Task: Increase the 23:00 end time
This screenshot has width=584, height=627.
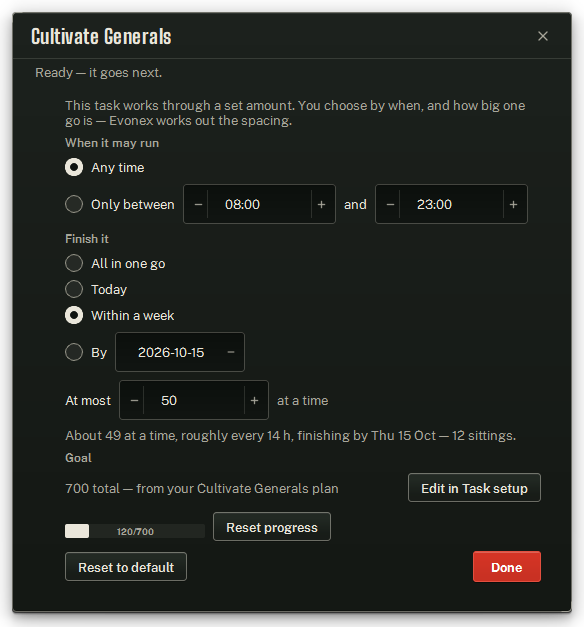Action: (x=513, y=204)
